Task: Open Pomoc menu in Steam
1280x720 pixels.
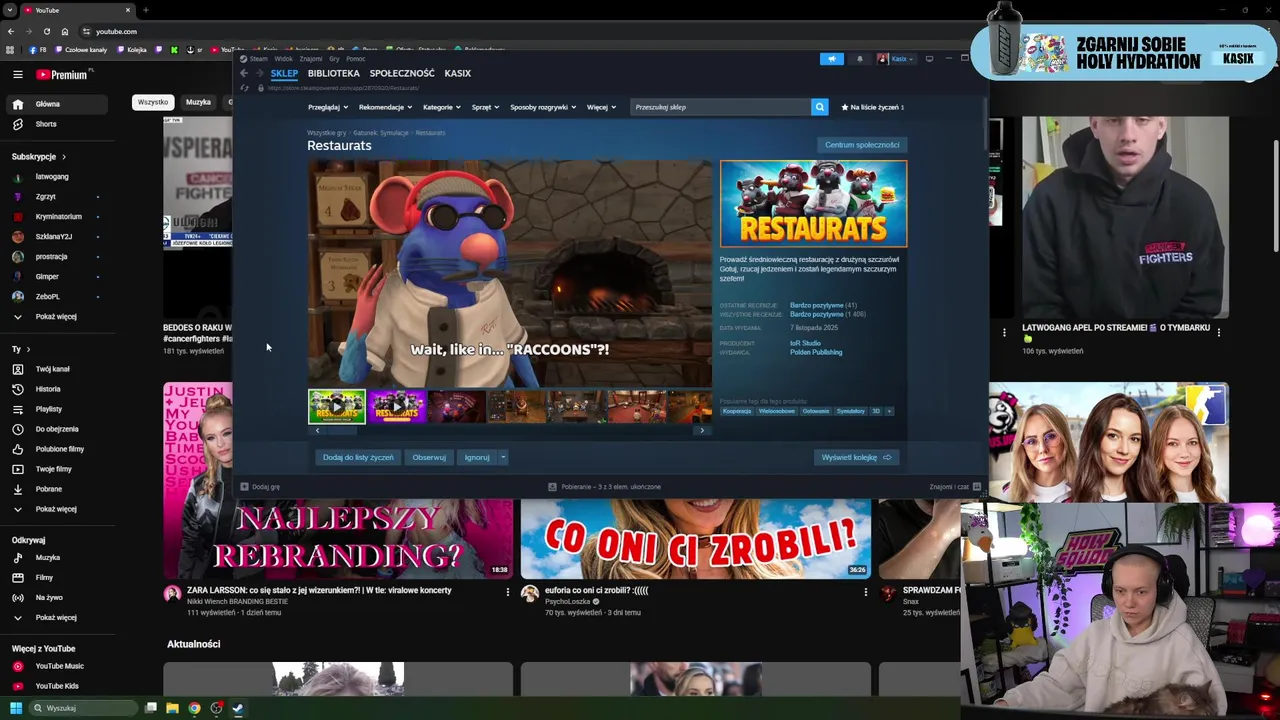Action: pos(355,59)
